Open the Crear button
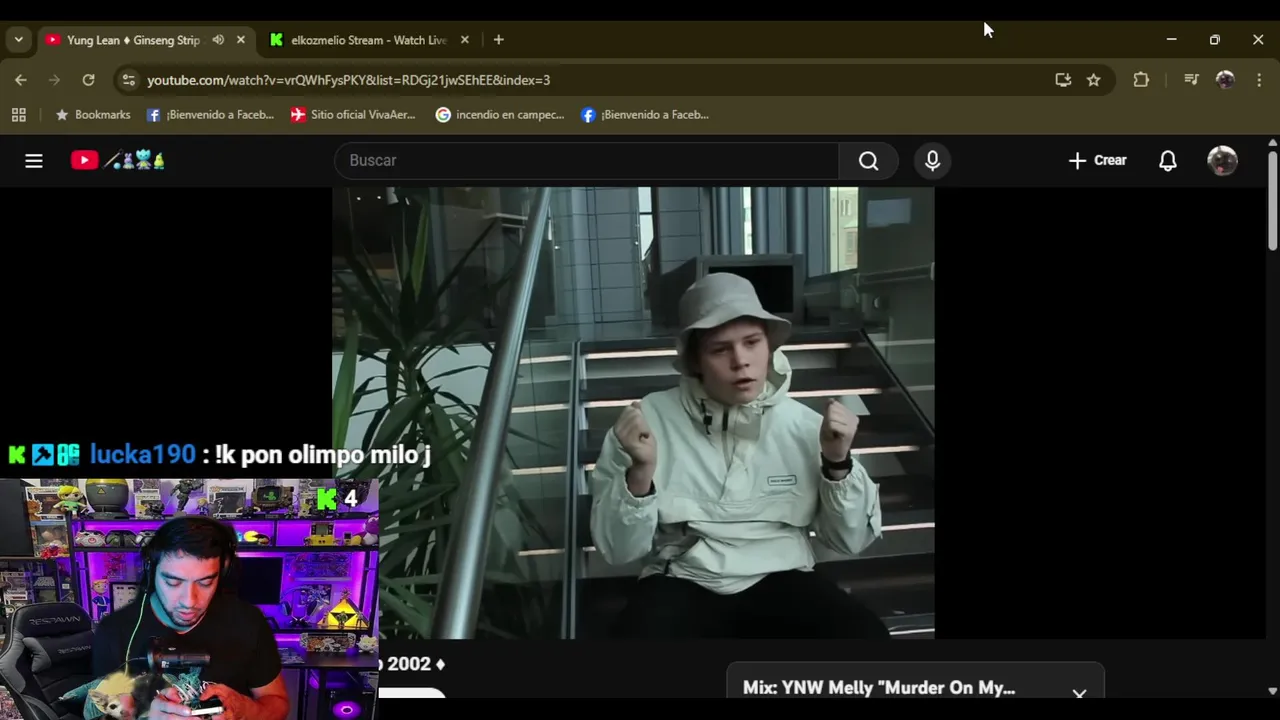 click(x=1097, y=160)
